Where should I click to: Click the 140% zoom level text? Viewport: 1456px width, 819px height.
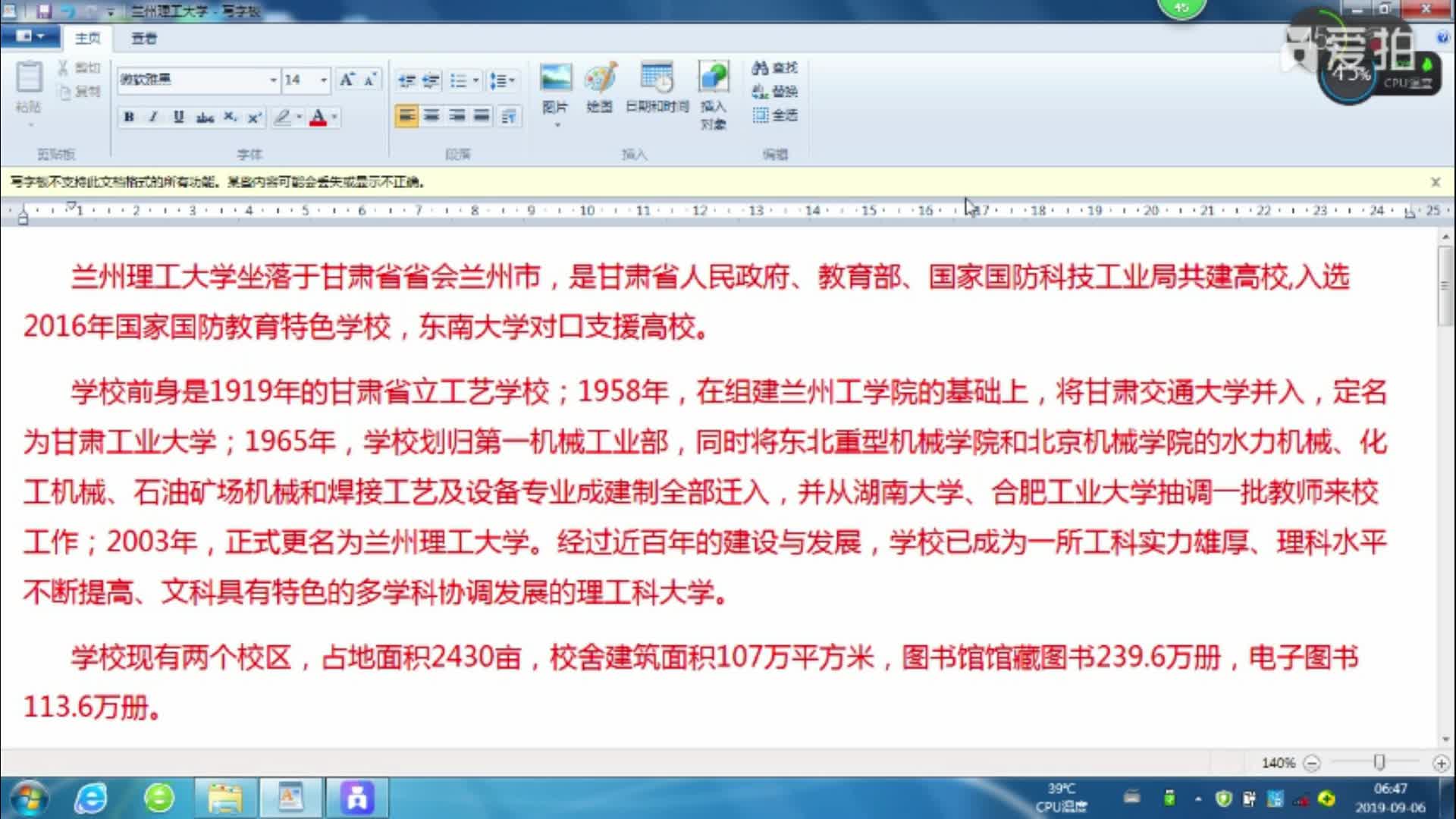pyautogui.click(x=1279, y=763)
